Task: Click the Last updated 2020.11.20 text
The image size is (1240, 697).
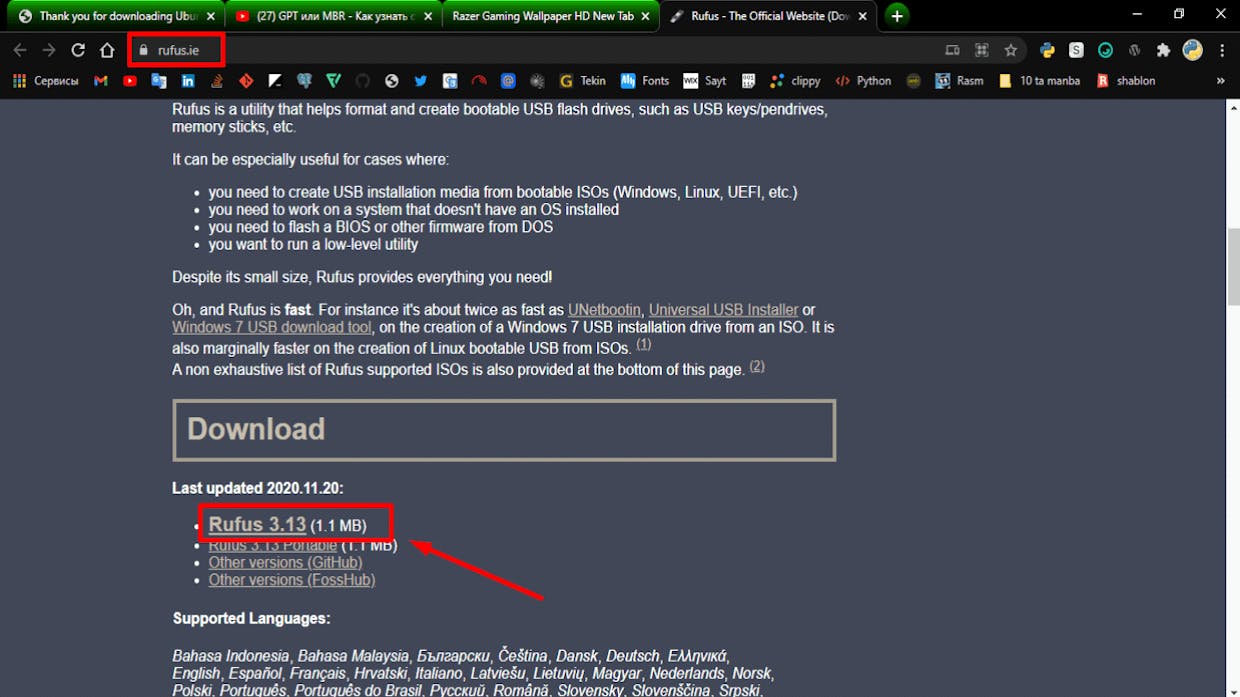Action: tap(257, 488)
